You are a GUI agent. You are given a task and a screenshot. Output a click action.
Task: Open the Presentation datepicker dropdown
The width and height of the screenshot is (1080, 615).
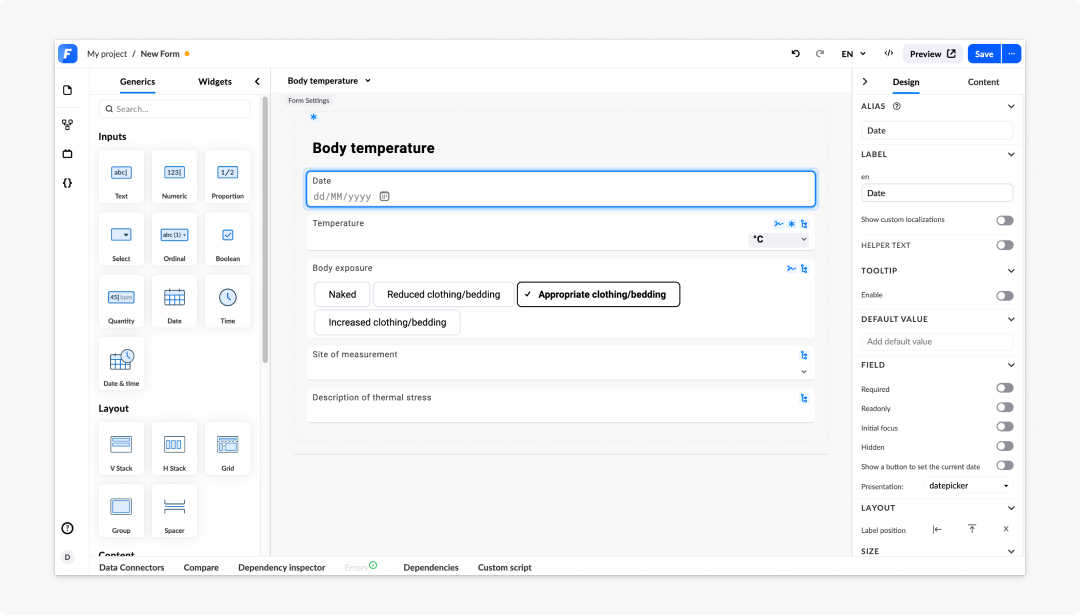click(x=968, y=486)
